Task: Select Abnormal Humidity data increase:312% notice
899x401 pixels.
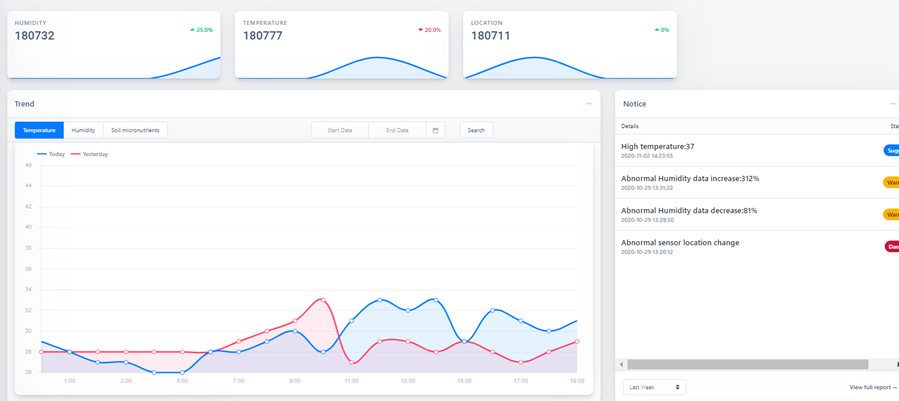Action: pyautogui.click(x=757, y=182)
